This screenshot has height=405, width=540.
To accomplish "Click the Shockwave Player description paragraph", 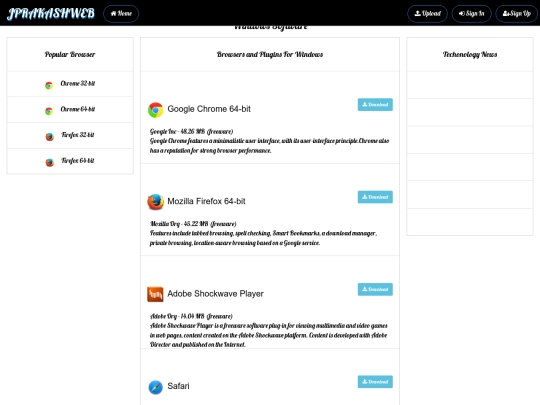I will coord(269,335).
